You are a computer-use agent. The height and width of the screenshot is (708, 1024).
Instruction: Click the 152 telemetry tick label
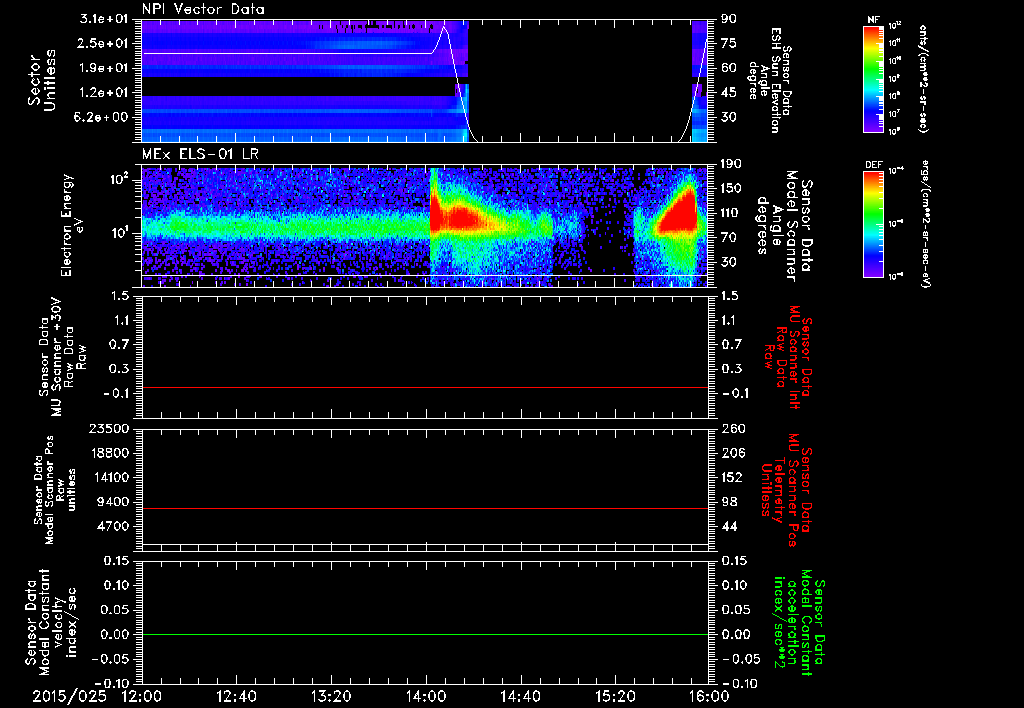(731, 477)
